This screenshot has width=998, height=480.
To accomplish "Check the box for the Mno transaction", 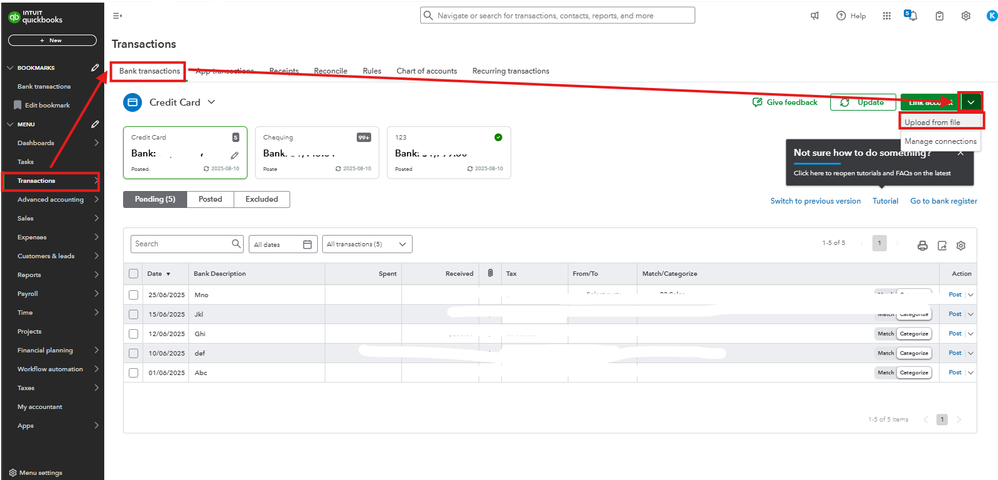I will [x=133, y=295].
